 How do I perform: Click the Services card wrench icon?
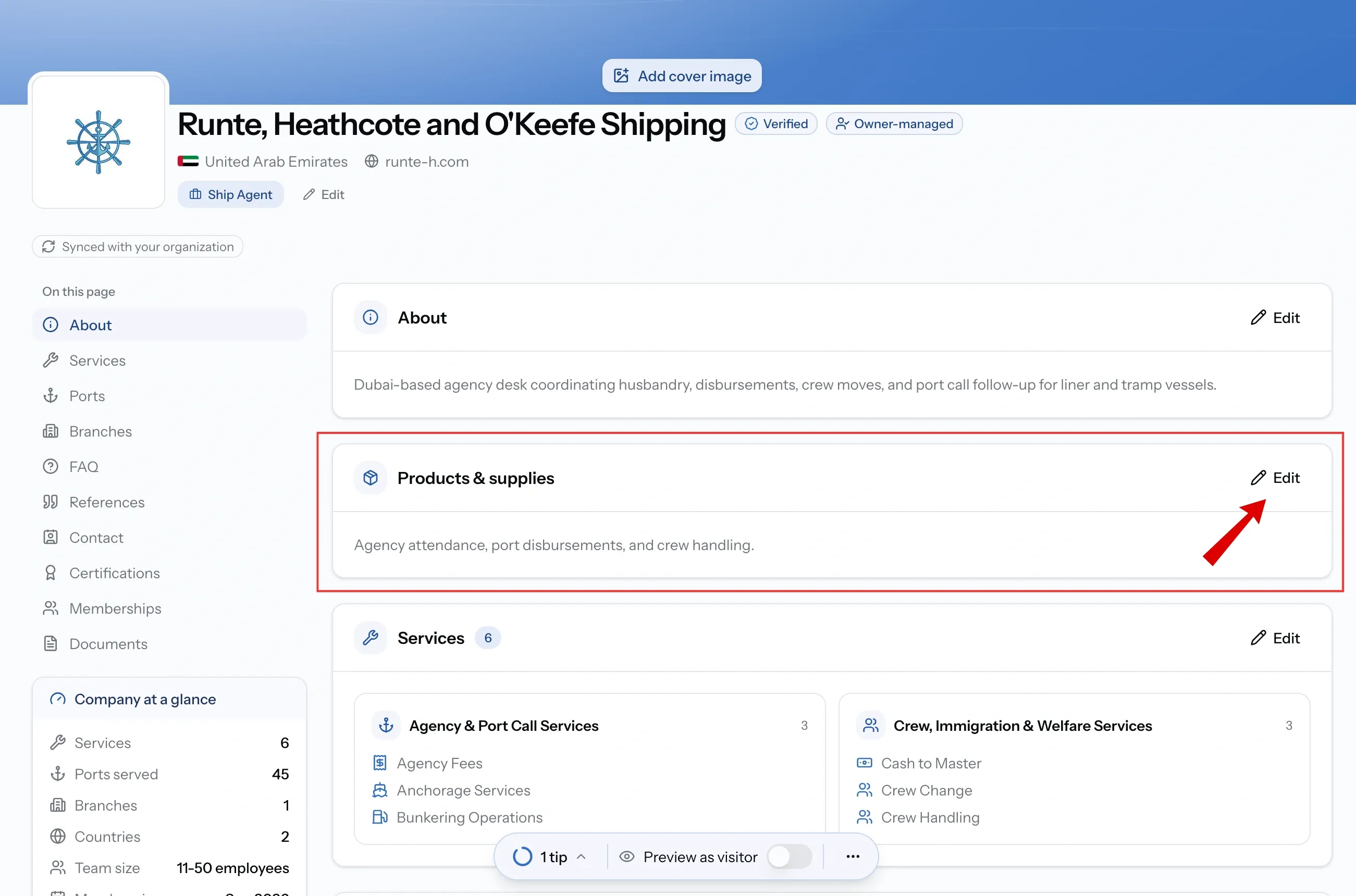click(x=371, y=638)
